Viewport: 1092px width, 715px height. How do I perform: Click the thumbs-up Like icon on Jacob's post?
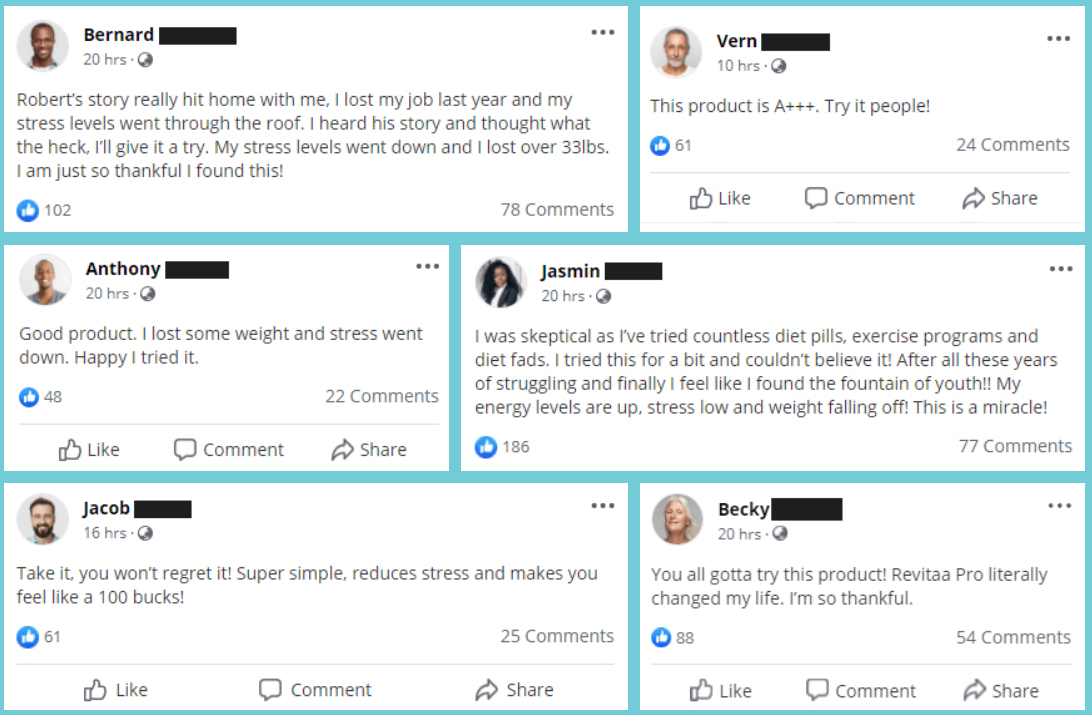pyautogui.click(x=96, y=690)
